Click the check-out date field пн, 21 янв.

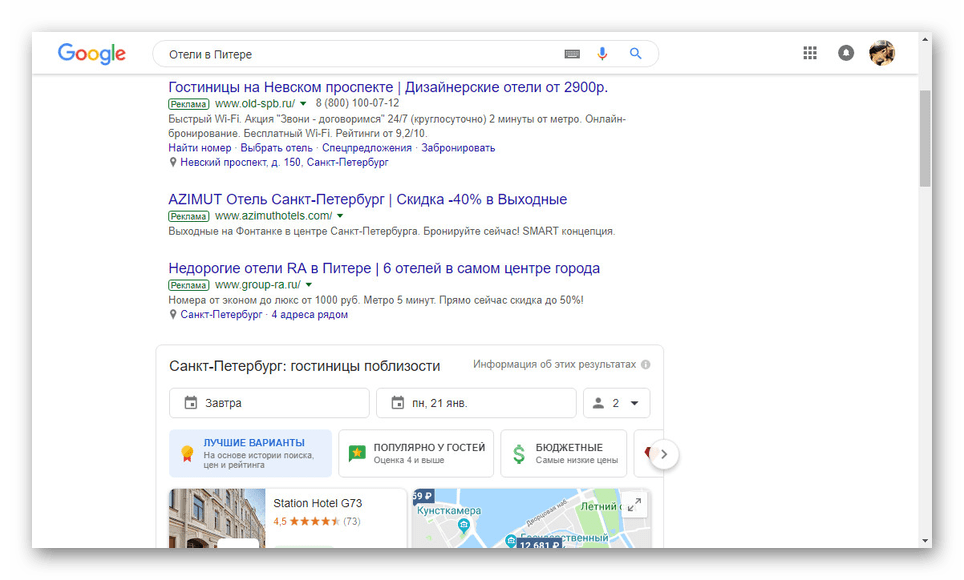pyautogui.click(x=476, y=403)
